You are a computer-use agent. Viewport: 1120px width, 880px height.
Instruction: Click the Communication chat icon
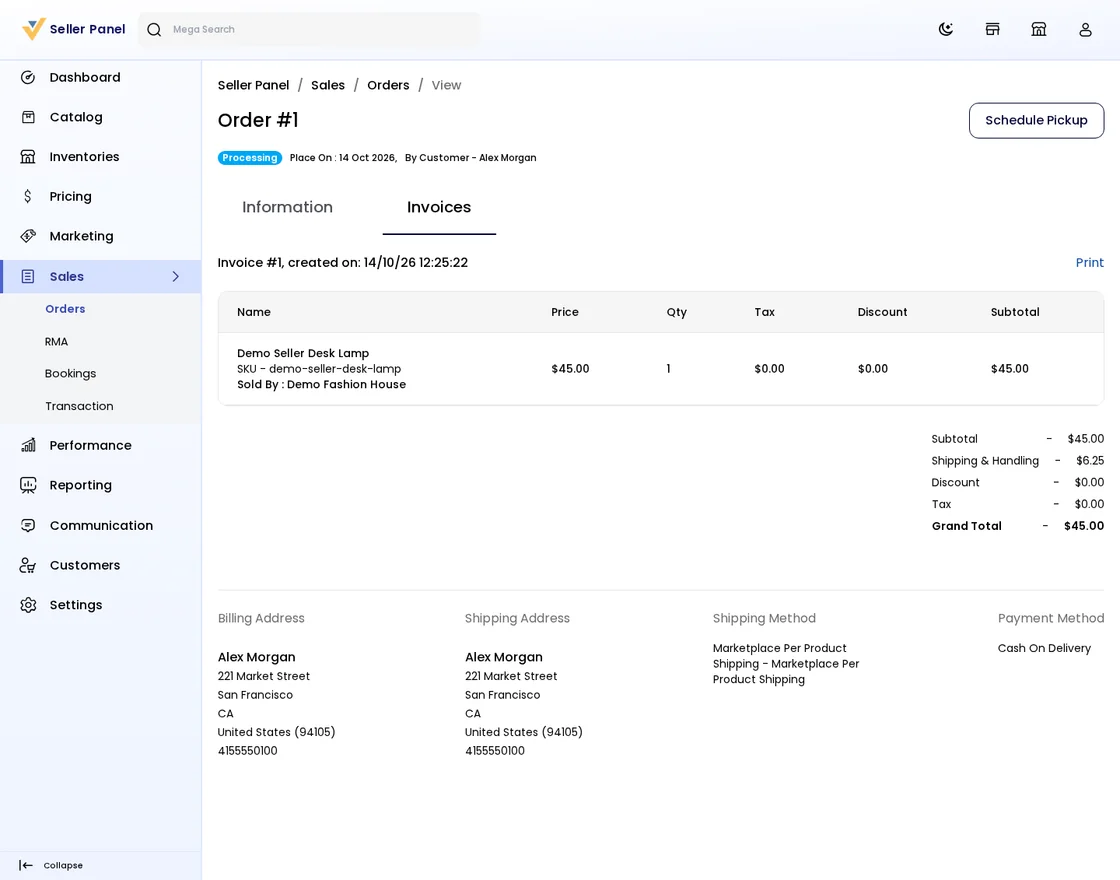[x=28, y=525]
